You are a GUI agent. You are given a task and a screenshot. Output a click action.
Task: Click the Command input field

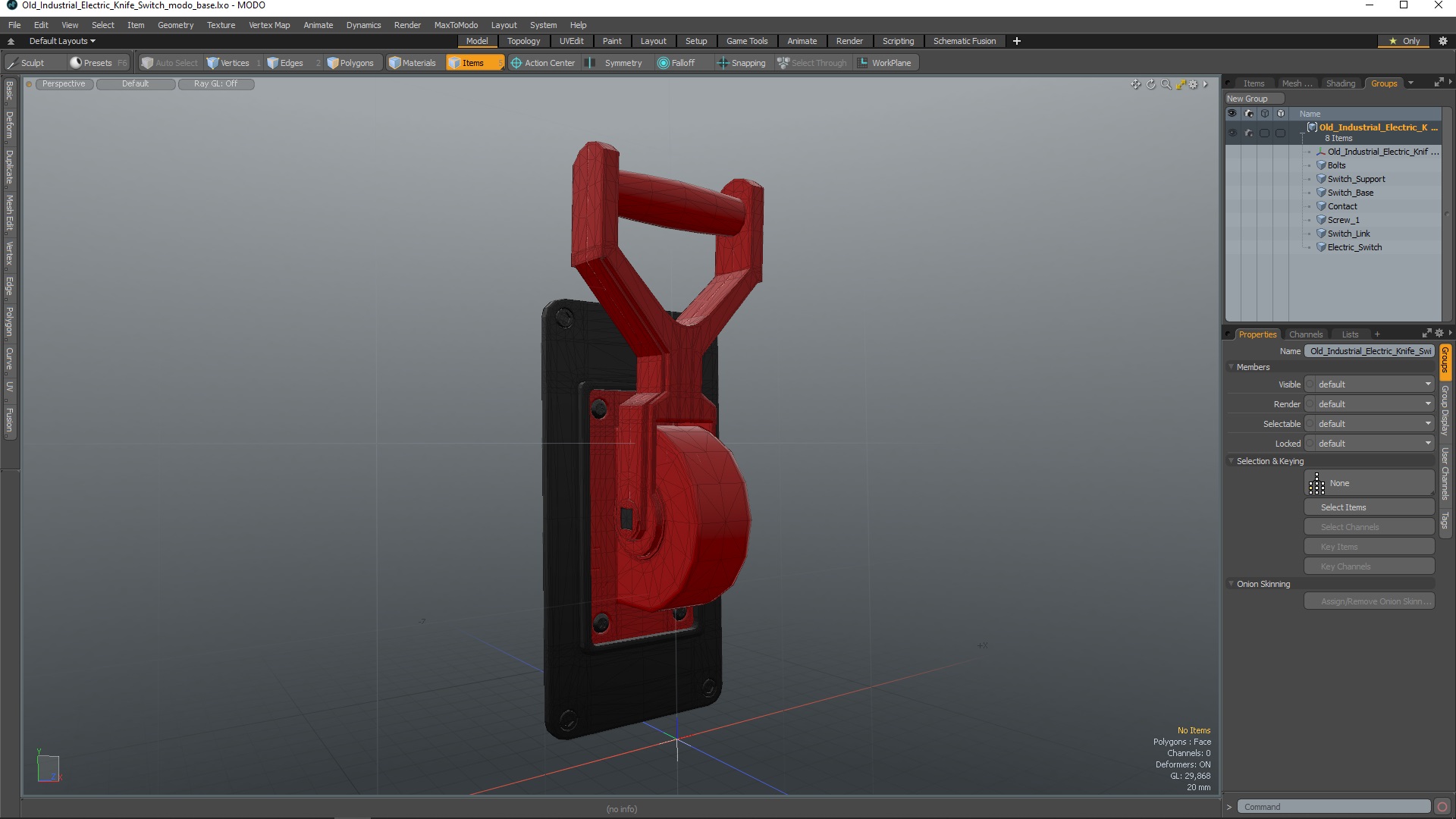pos(1333,807)
